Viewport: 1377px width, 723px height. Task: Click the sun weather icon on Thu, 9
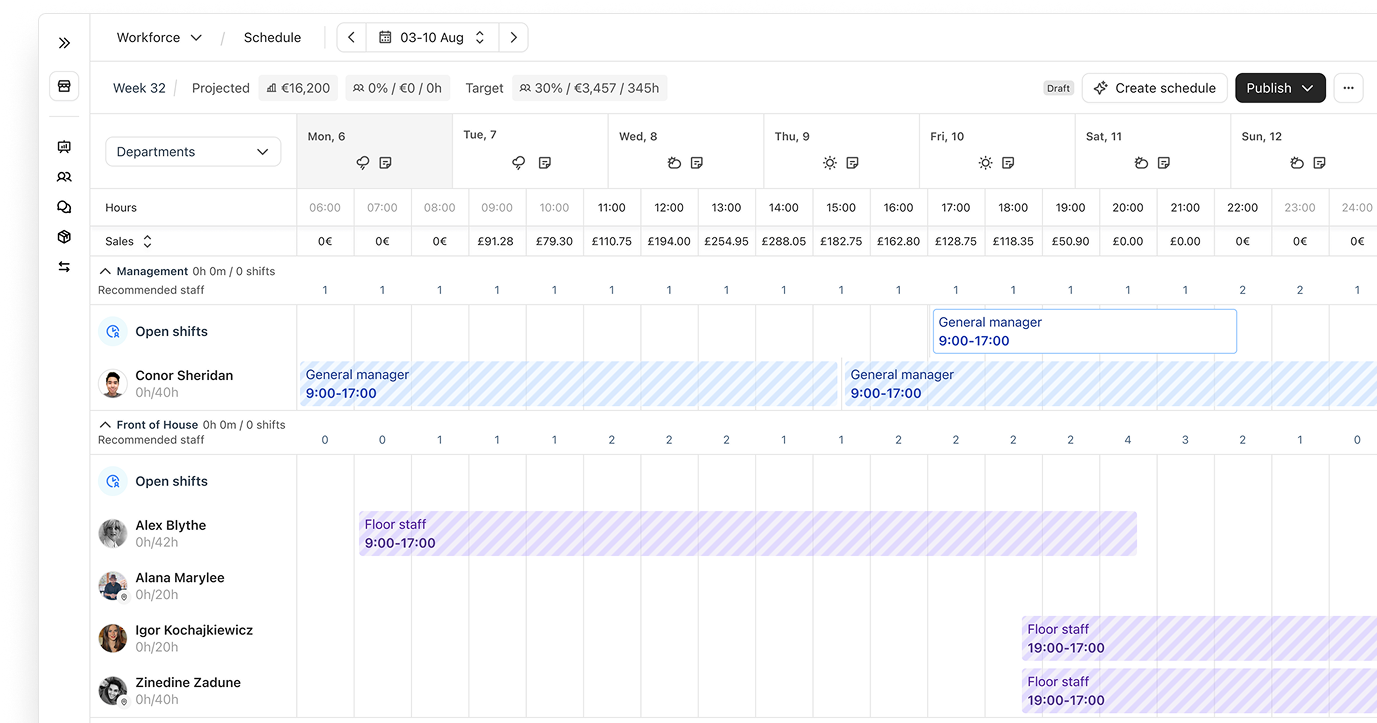coord(829,163)
